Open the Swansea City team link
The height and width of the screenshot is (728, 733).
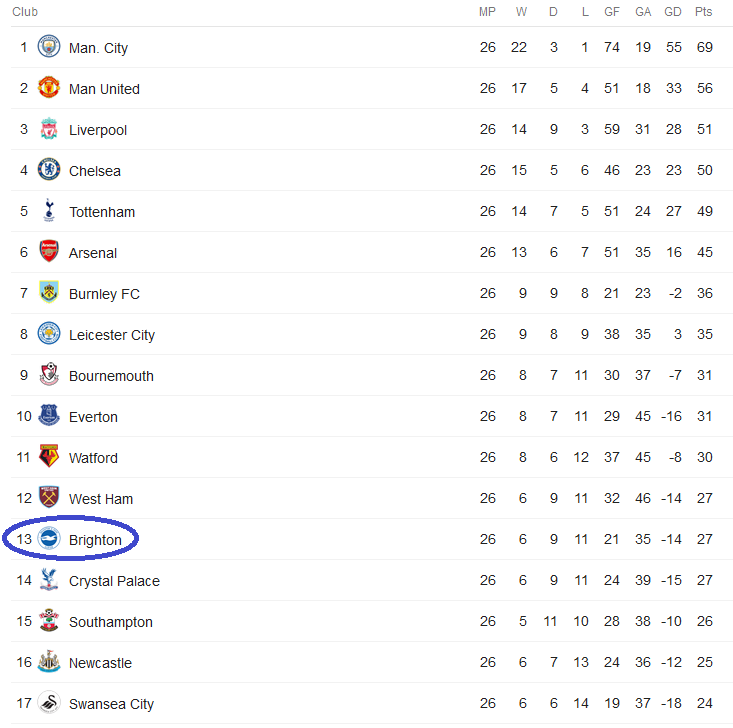point(111,704)
